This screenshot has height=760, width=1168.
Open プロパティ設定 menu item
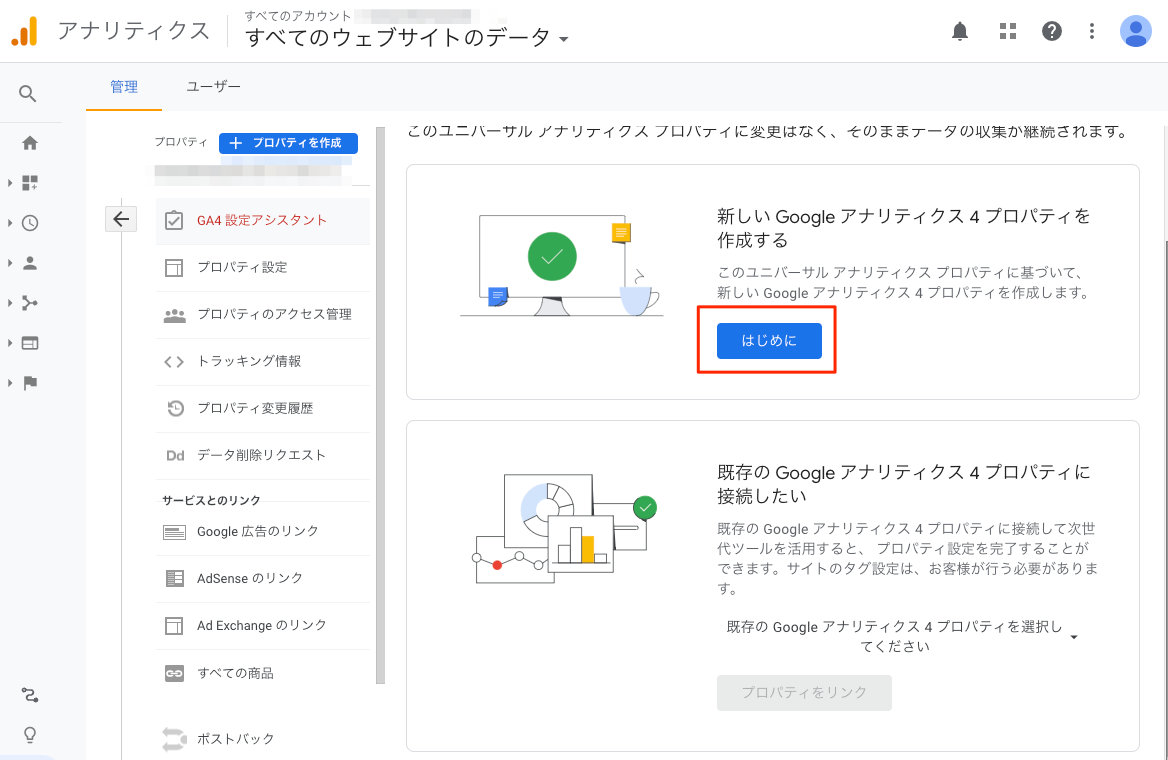pyautogui.click(x=262, y=267)
